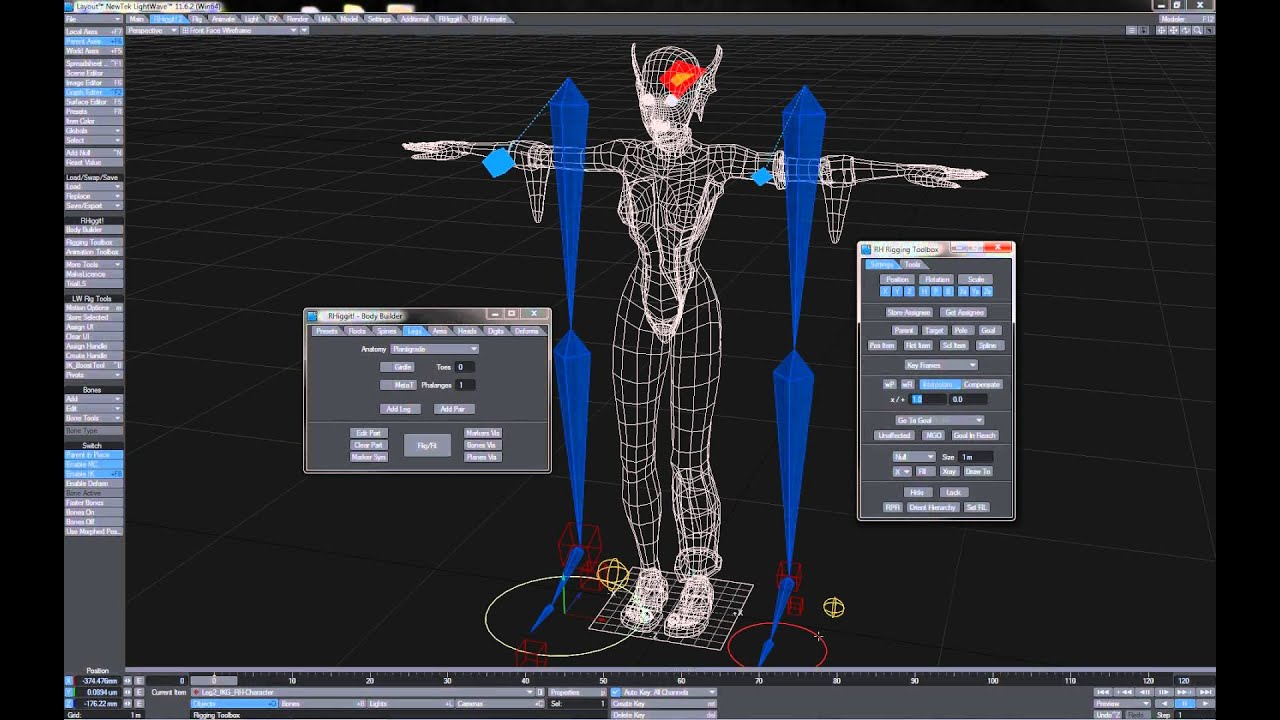This screenshot has height=720, width=1280.
Task: Click the Scene Editor button
Action: [93, 73]
